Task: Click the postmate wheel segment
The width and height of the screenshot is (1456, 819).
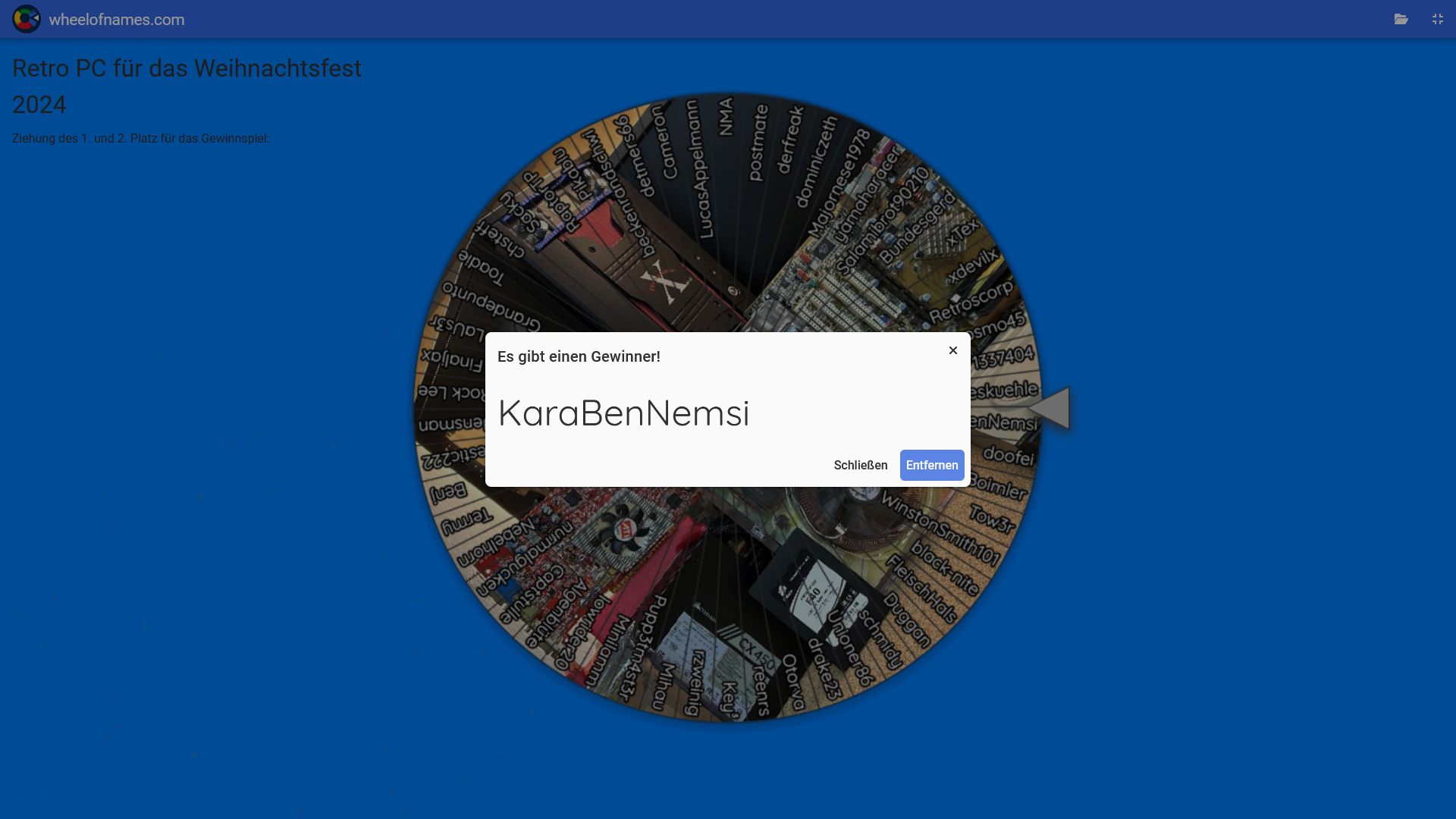Action: [758, 143]
